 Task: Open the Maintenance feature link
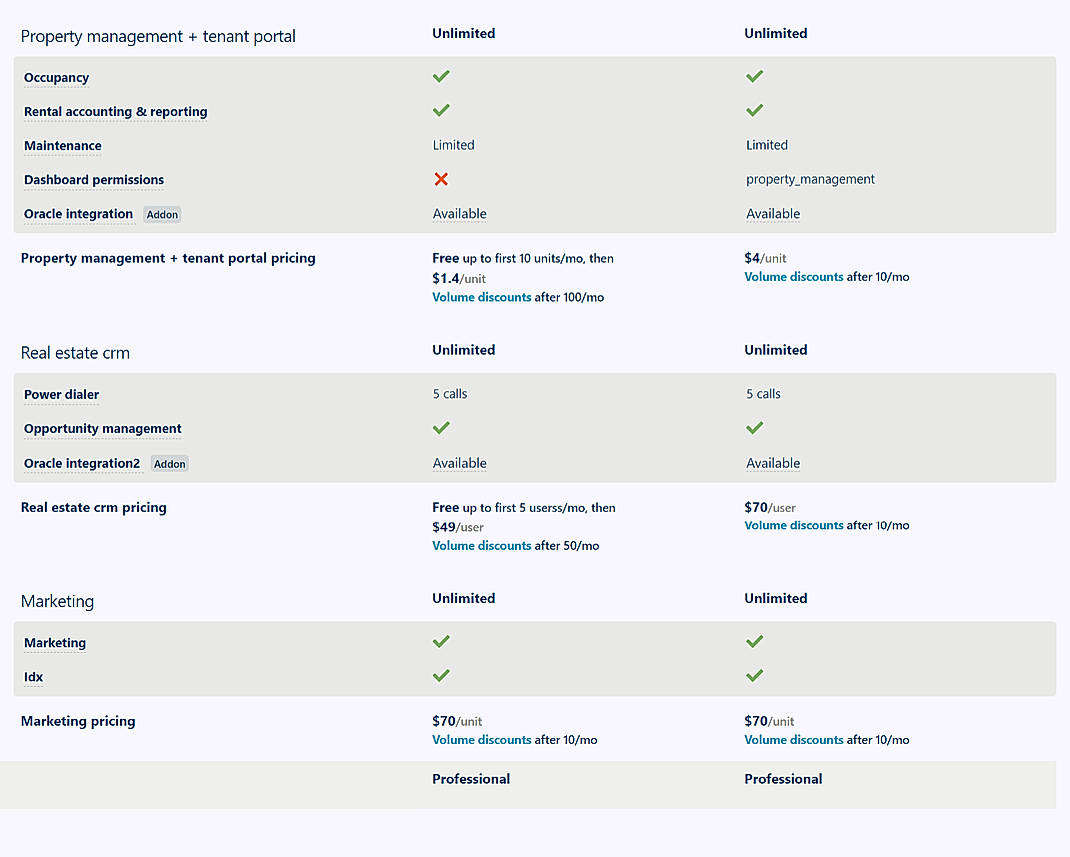click(x=62, y=145)
